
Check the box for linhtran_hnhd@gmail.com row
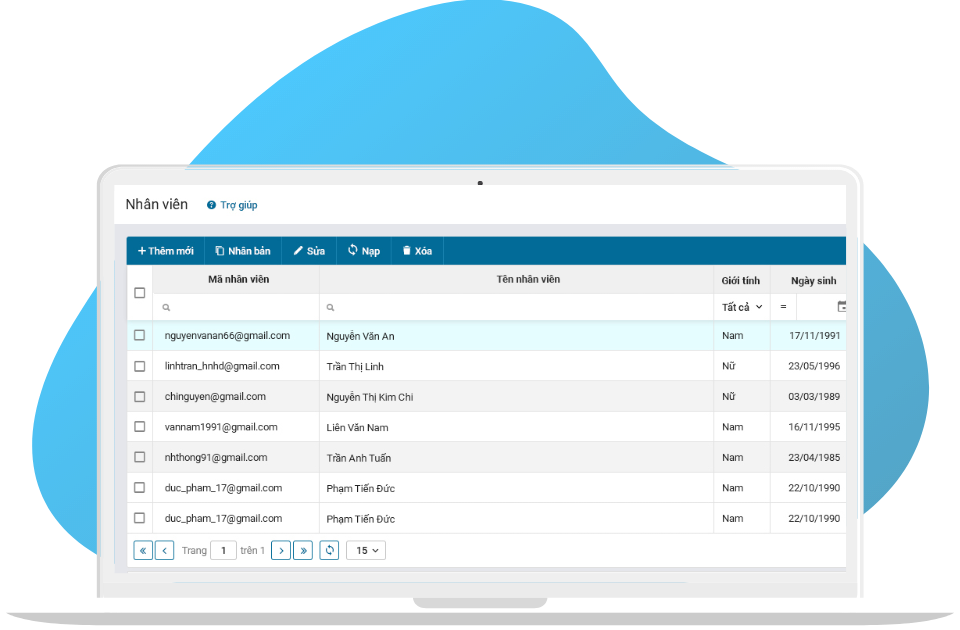140,366
